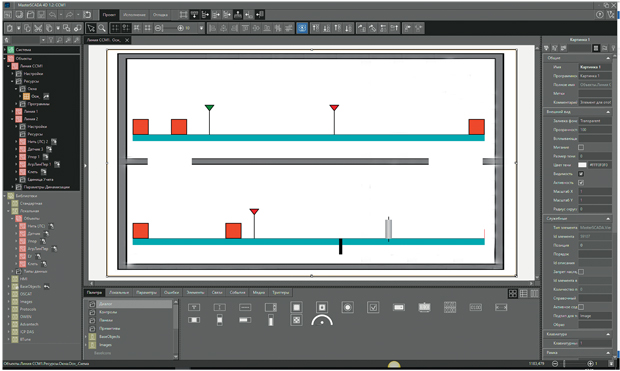Click the undo arrow icon
The height and width of the screenshot is (371, 620).
pyautogui.click(x=52, y=15)
